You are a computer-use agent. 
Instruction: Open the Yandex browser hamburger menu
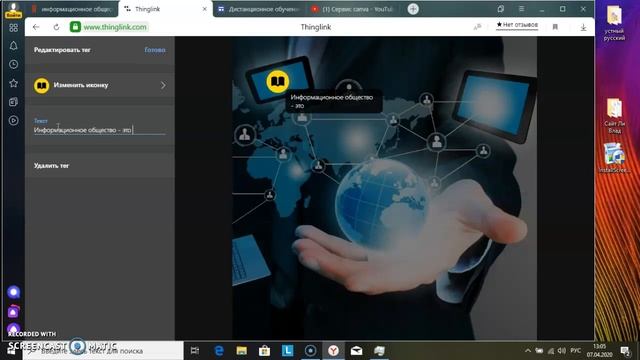point(521,9)
